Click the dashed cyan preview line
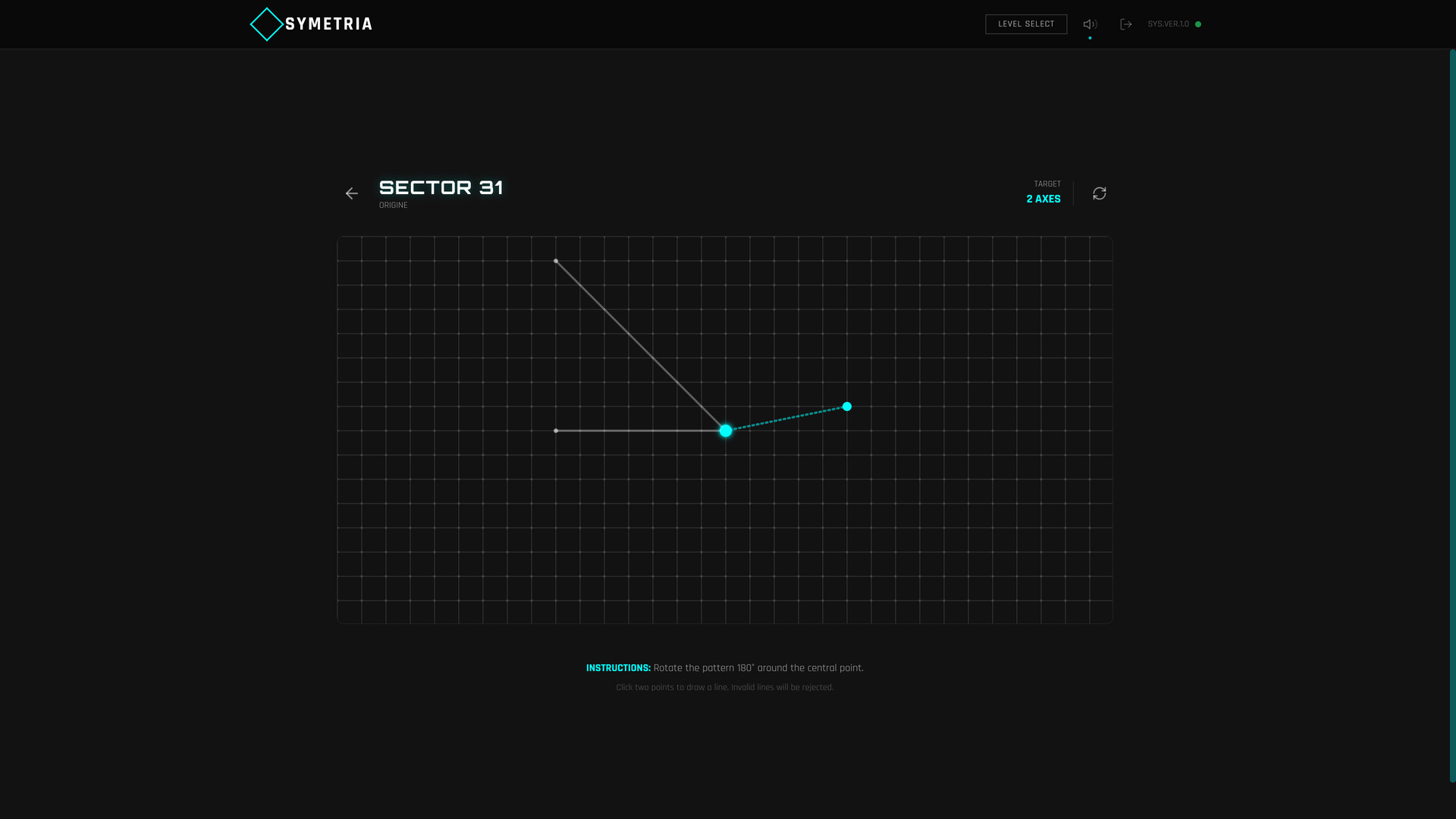1456x819 pixels. [786, 419]
